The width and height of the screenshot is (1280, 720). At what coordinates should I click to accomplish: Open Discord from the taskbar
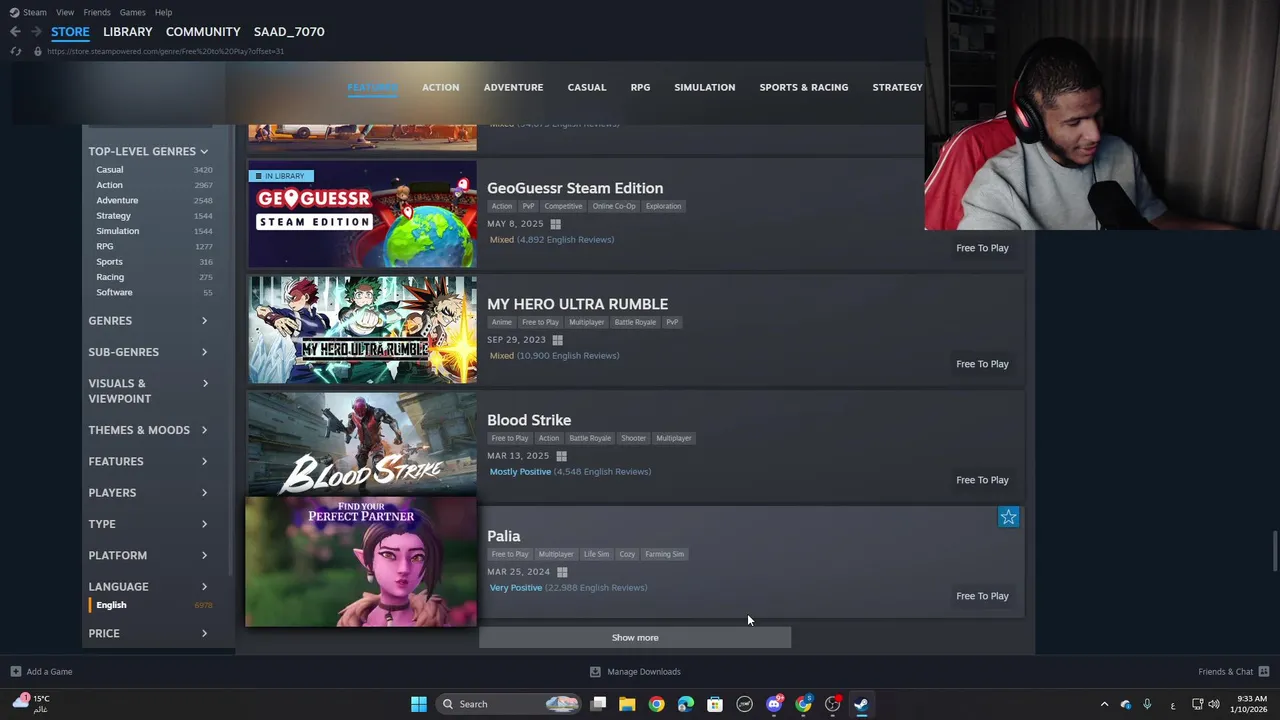(x=774, y=704)
